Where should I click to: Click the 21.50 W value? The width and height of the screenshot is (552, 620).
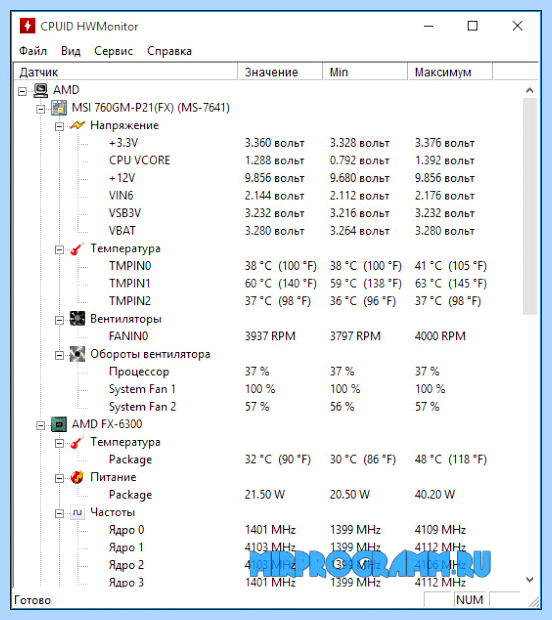(x=265, y=495)
